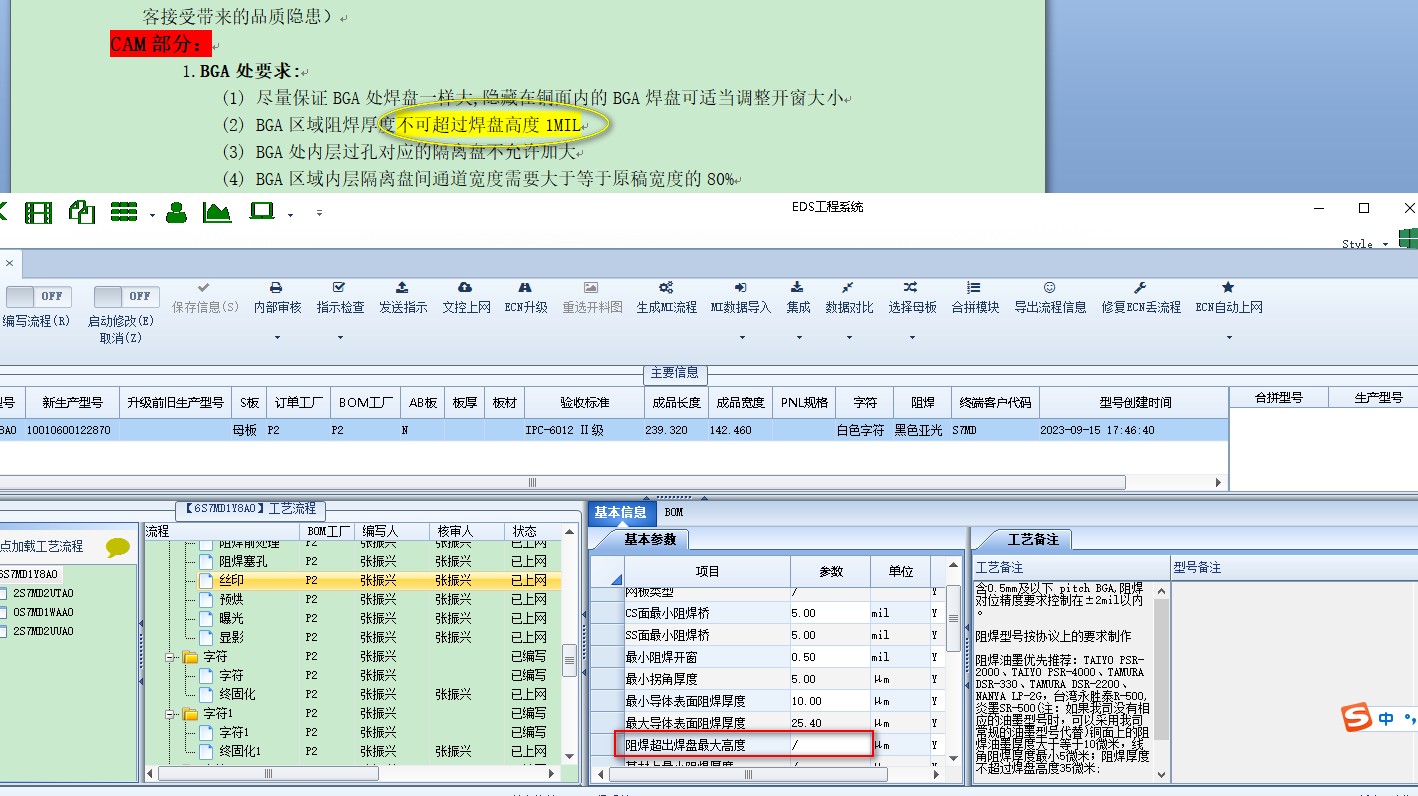Open the Style dropdown at top right
Screen dimensions: 1418x796
point(1365,244)
